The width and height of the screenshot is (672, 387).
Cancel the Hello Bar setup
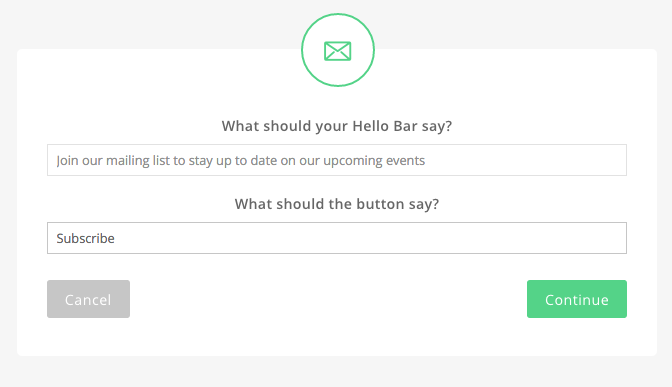pos(88,299)
